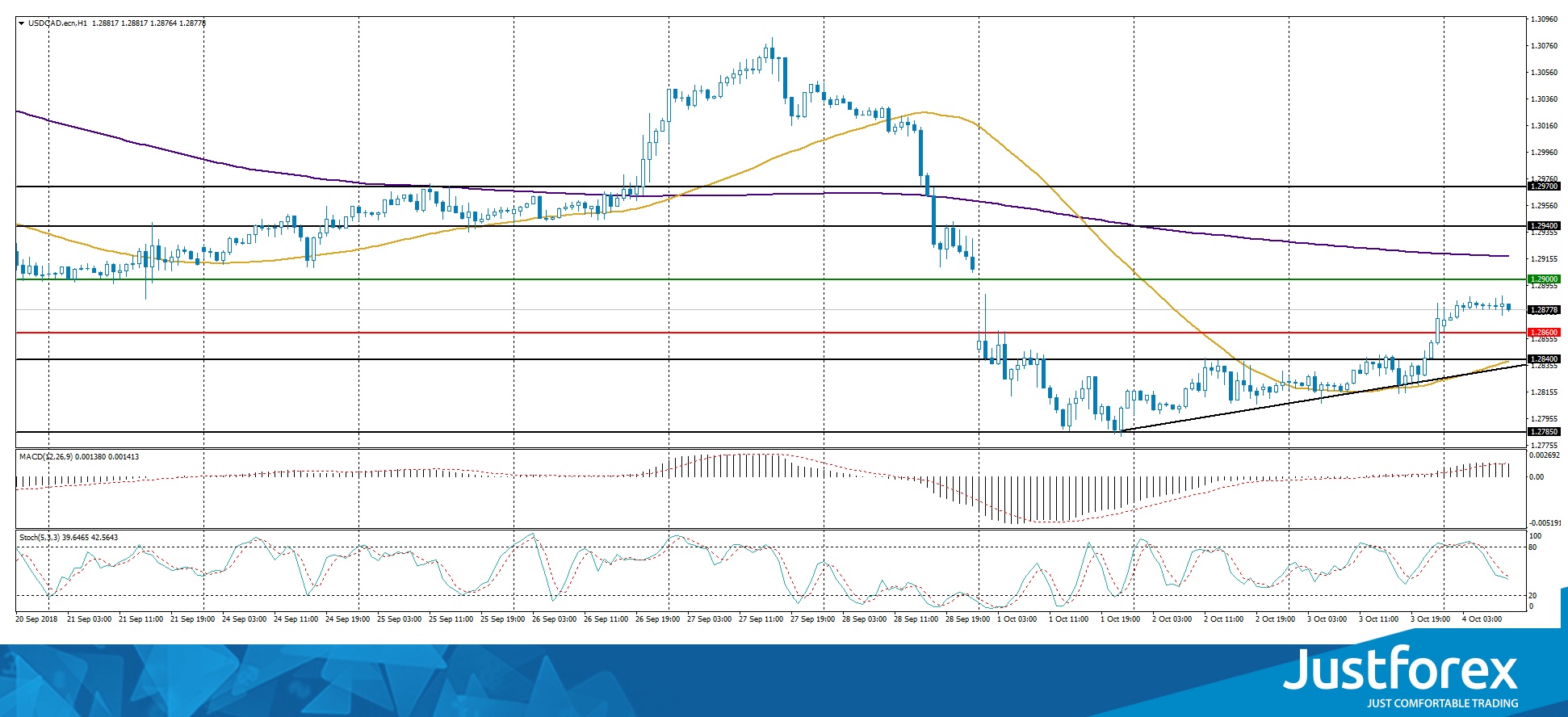Click the current price tag 1.28778

[x=1545, y=310]
